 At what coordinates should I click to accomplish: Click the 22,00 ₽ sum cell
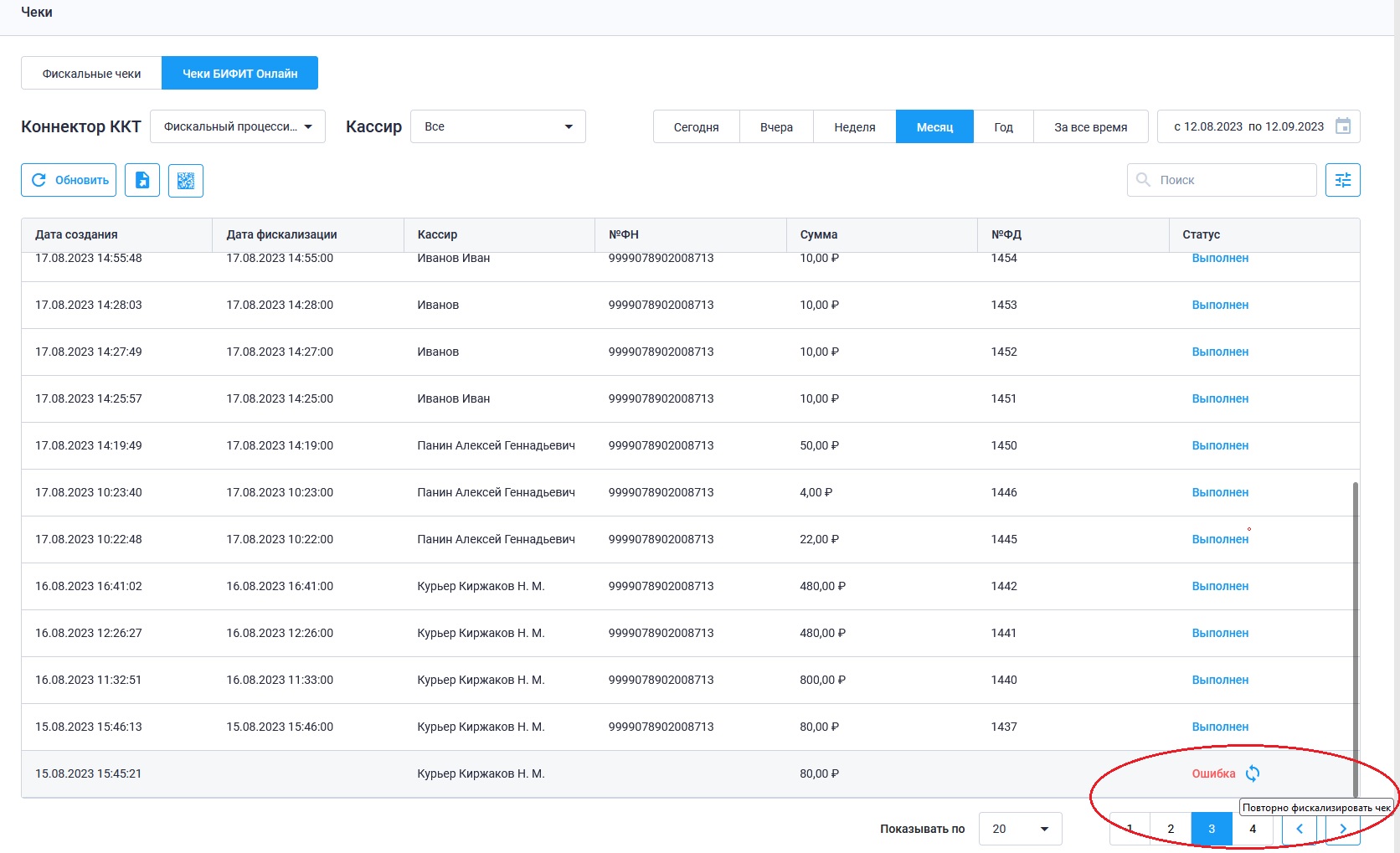tap(819, 539)
